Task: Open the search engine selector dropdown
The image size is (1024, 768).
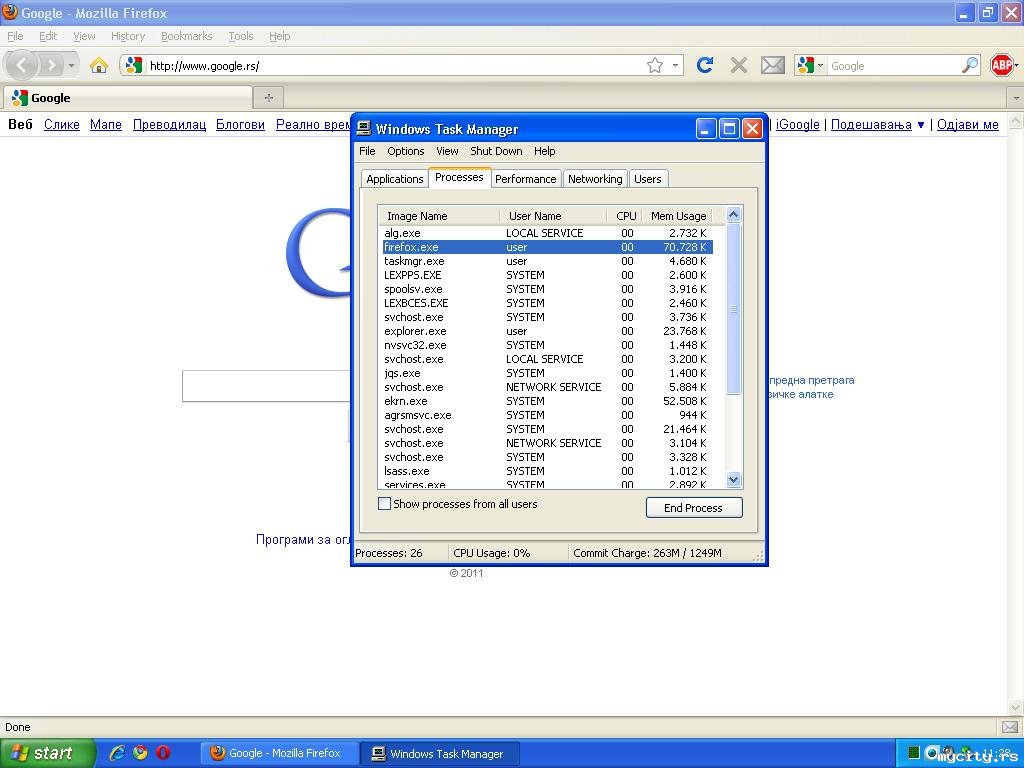Action: click(810, 65)
